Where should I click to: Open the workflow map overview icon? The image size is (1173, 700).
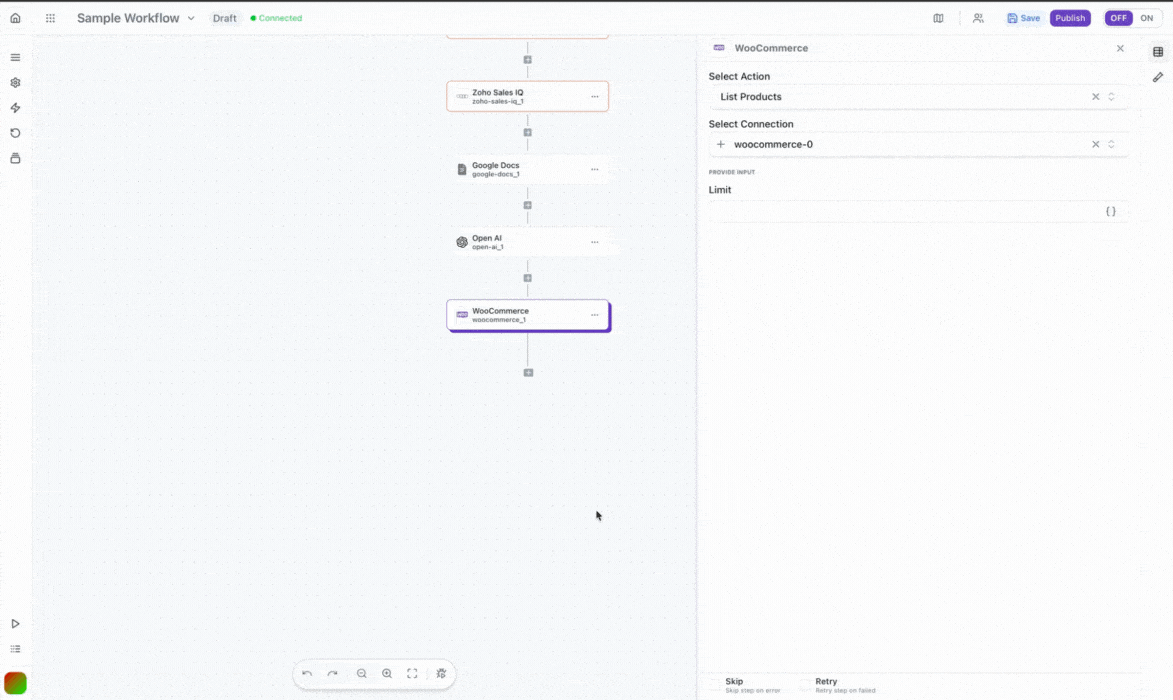click(x=938, y=17)
